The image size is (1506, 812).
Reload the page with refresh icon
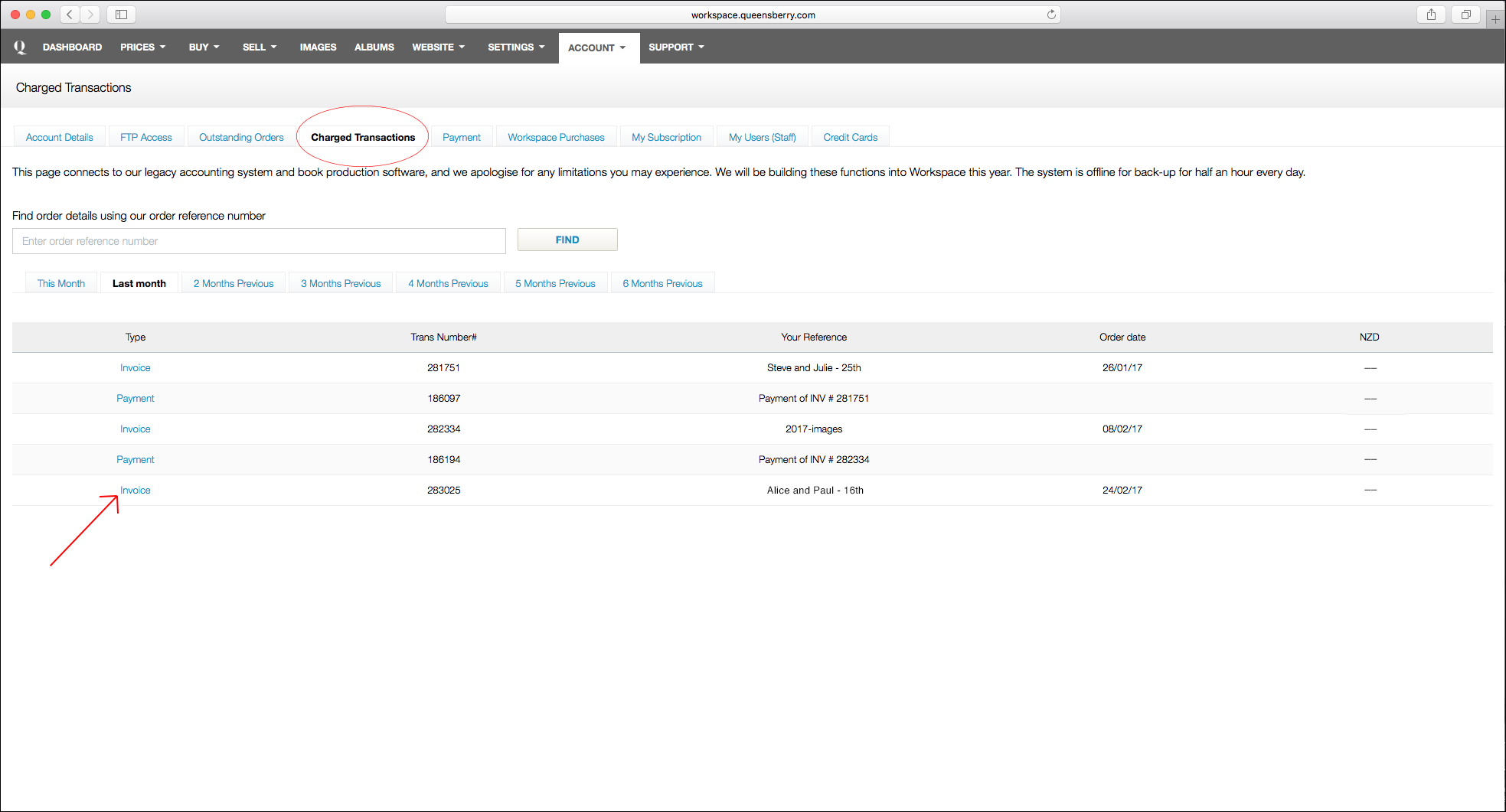[1051, 15]
